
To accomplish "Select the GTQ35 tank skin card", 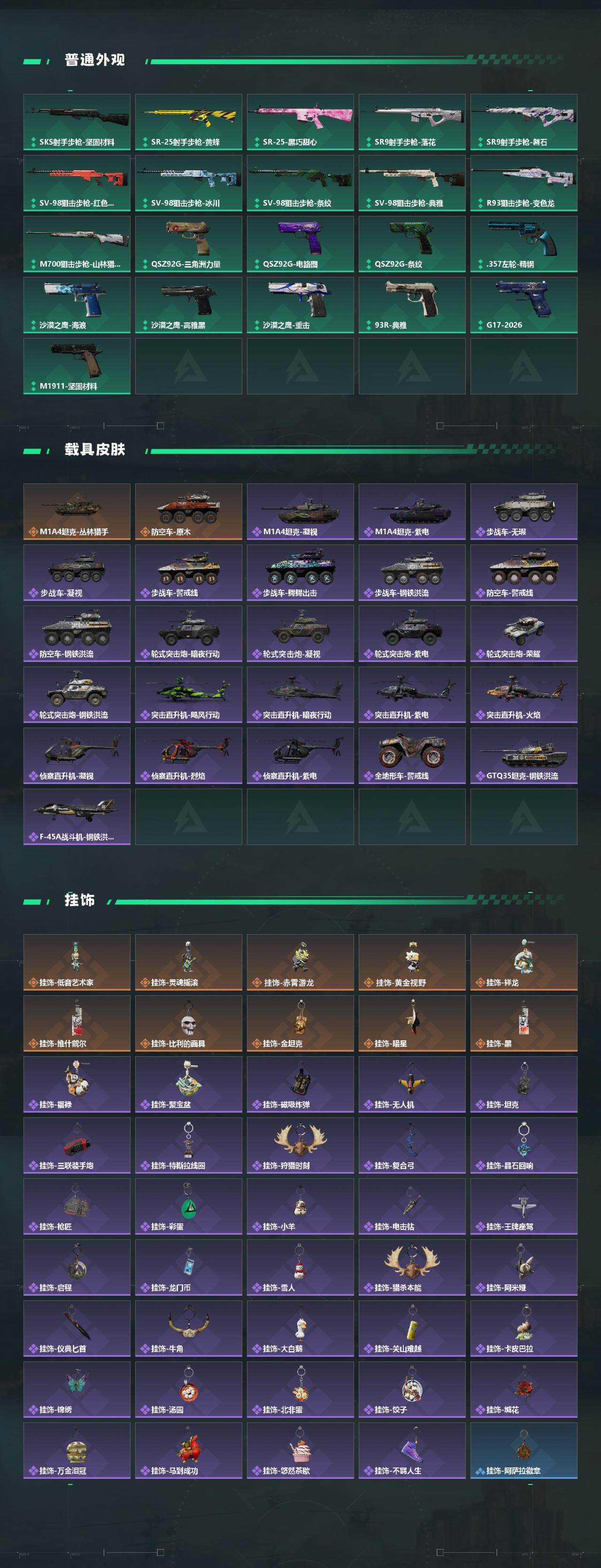I will (524, 755).
